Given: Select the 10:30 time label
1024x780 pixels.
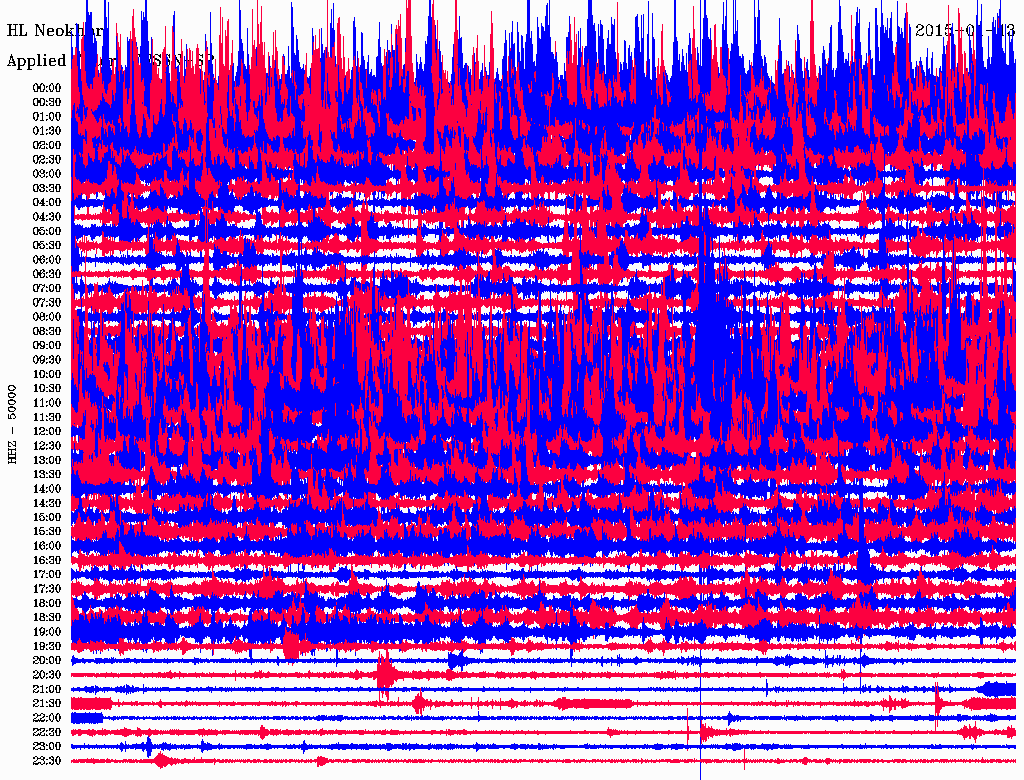Looking at the screenshot, I should point(47,389).
